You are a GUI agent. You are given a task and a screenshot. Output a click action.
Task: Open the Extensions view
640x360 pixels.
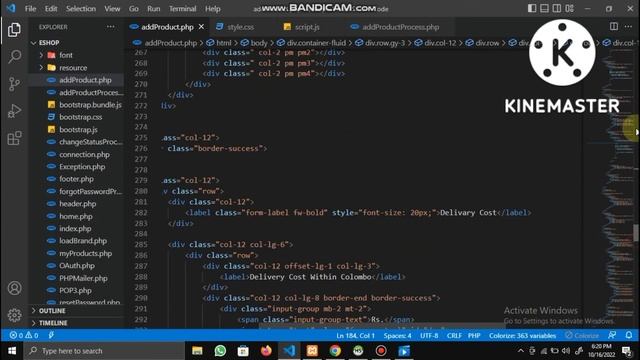[14, 138]
